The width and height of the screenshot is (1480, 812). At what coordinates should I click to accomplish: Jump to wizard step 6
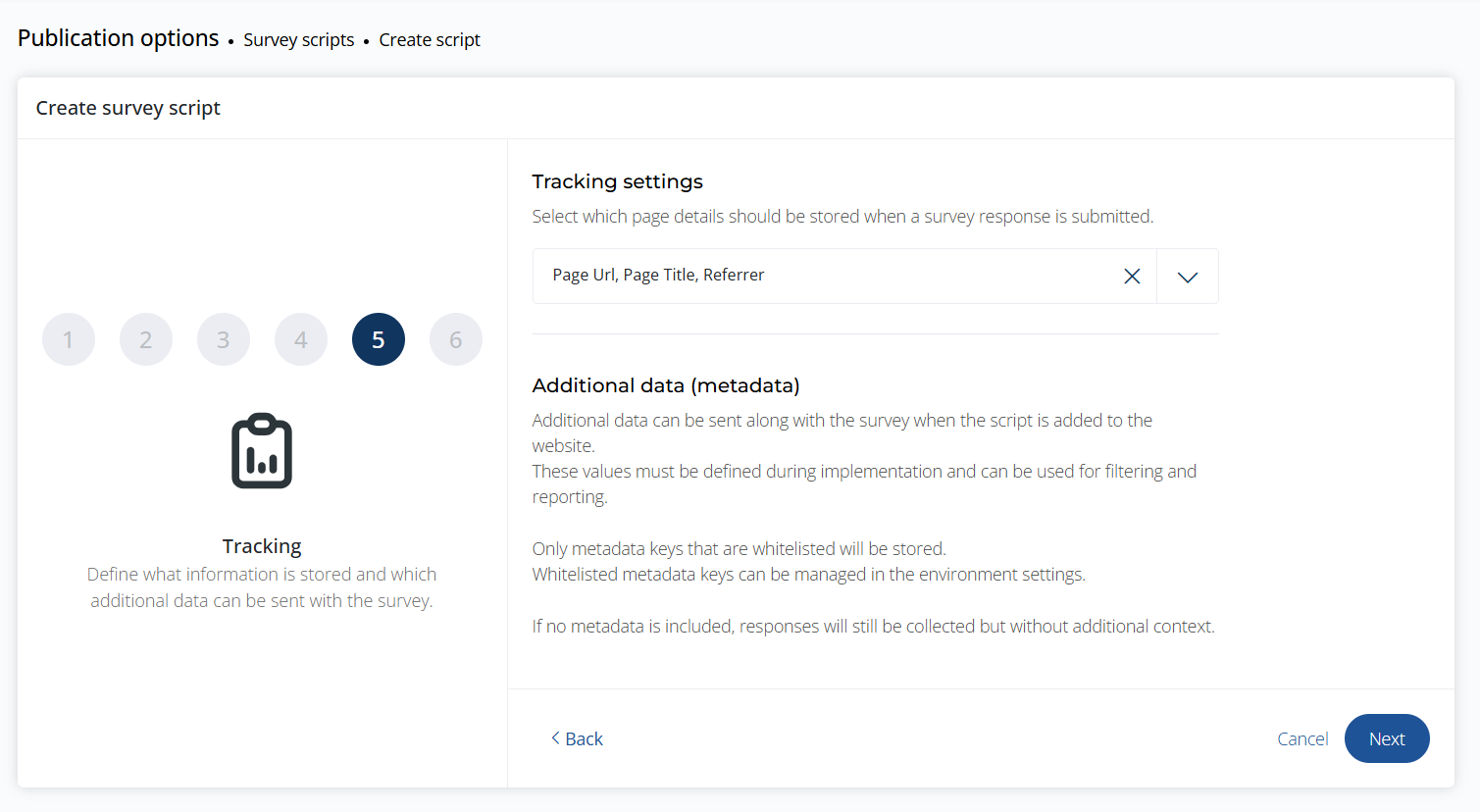tap(456, 339)
